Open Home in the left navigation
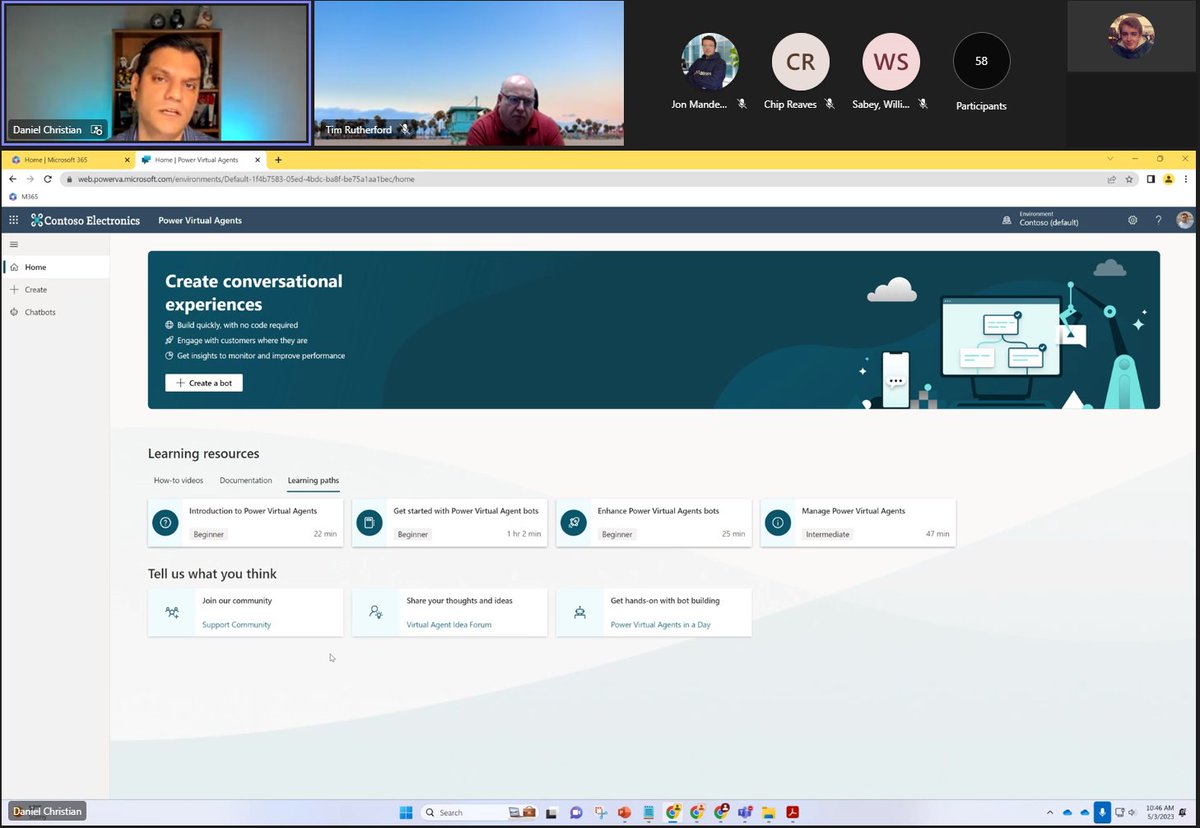 click(55, 267)
